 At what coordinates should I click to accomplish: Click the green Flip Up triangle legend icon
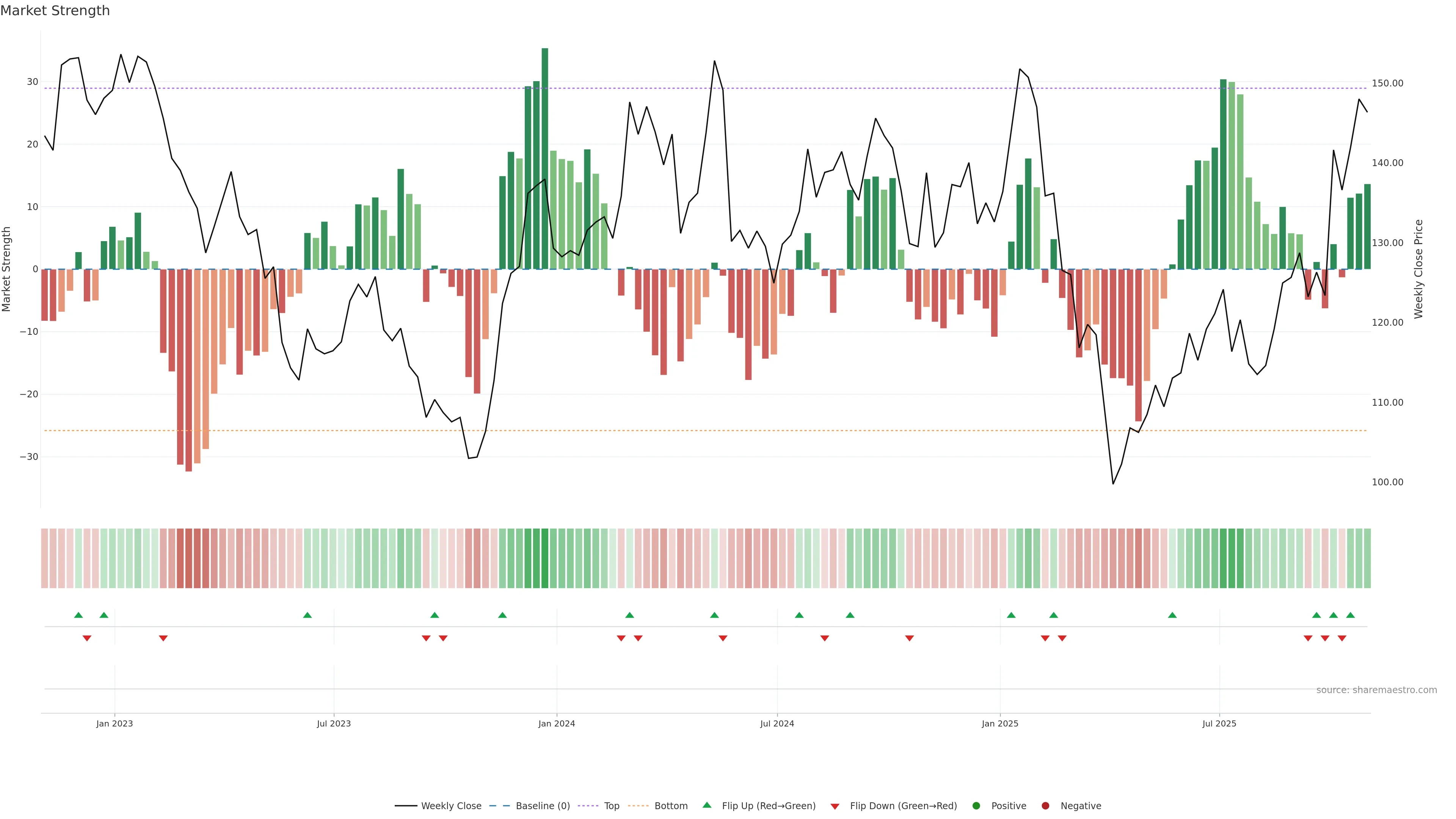point(706,805)
